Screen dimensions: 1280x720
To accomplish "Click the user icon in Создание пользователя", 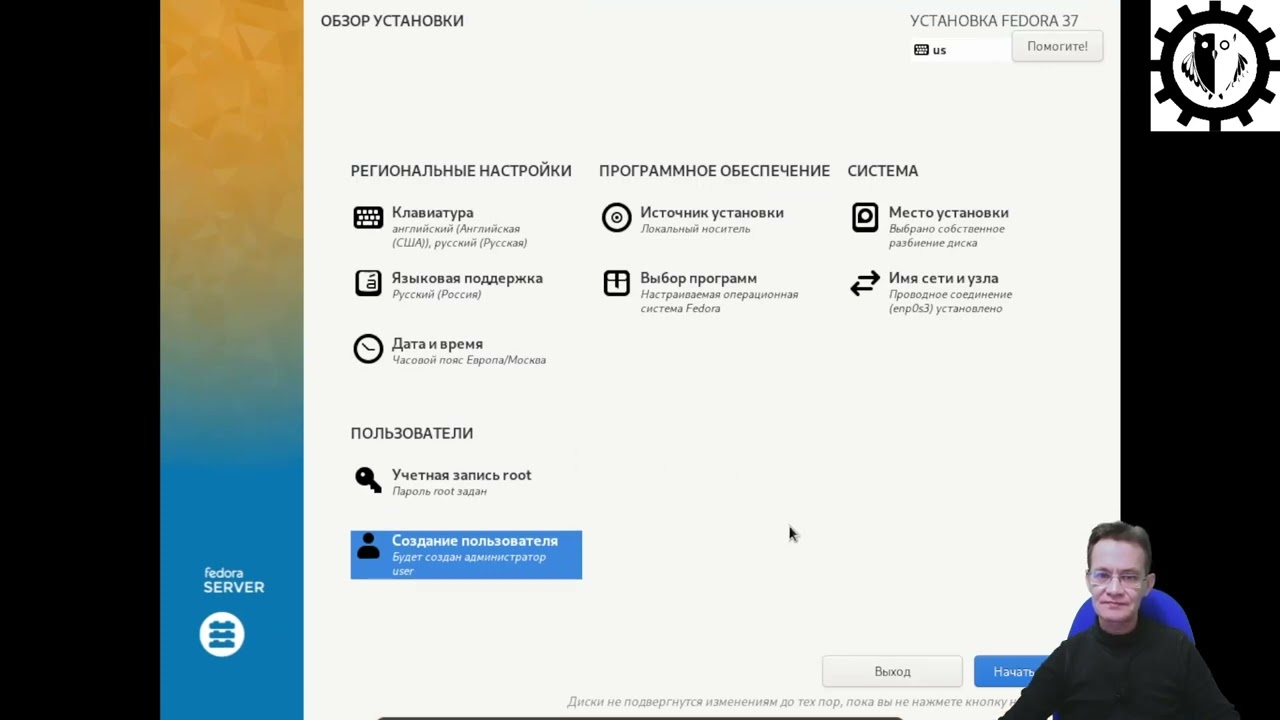I will (369, 546).
